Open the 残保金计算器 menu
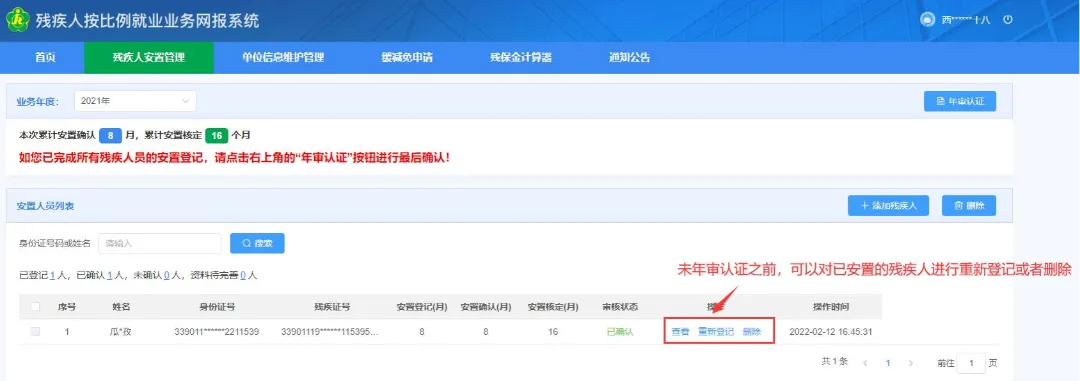Image resolution: width=1080 pixels, height=381 pixels. coord(521,58)
